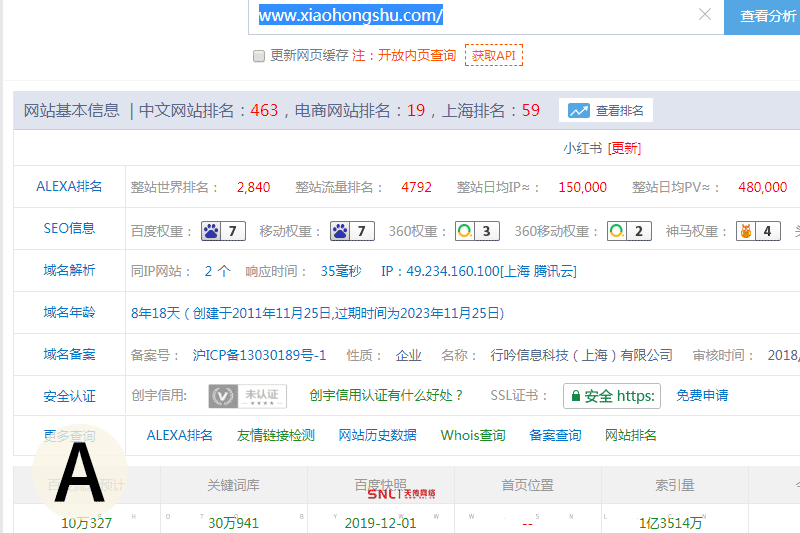Click the 首页位置 column header
This screenshot has width=800, height=533.
pos(528,485)
